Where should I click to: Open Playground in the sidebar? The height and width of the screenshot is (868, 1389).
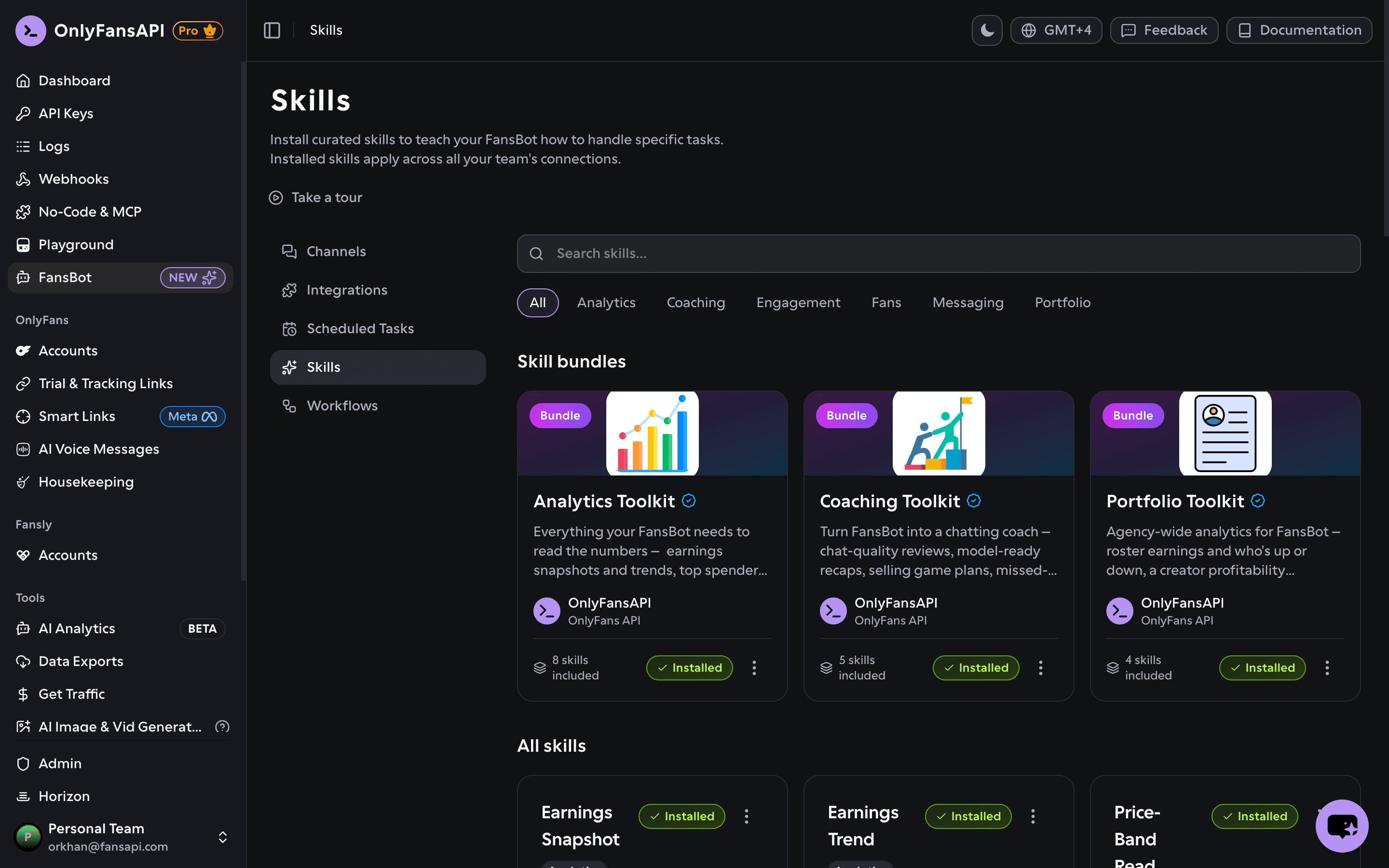click(121, 244)
